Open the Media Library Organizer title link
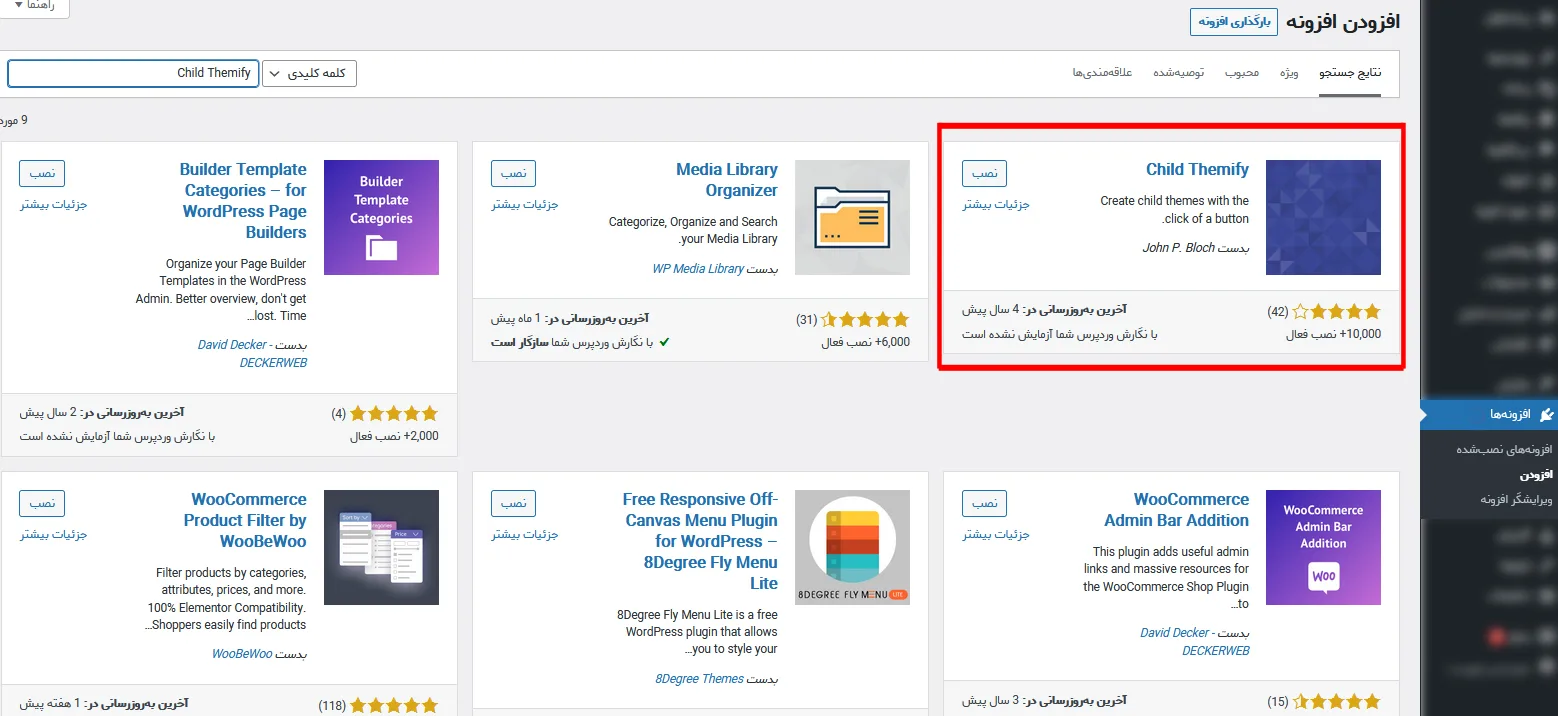Screen dimensions: 1558x716 tap(727, 180)
